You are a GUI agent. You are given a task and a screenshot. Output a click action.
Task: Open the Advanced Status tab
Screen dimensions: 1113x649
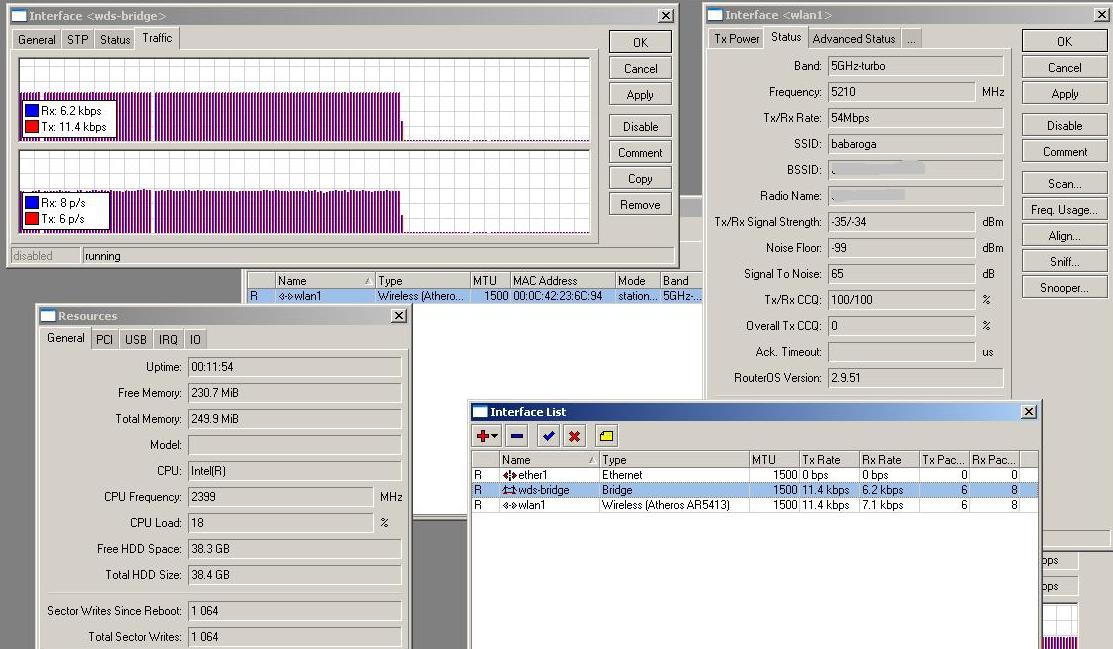(x=853, y=39)
